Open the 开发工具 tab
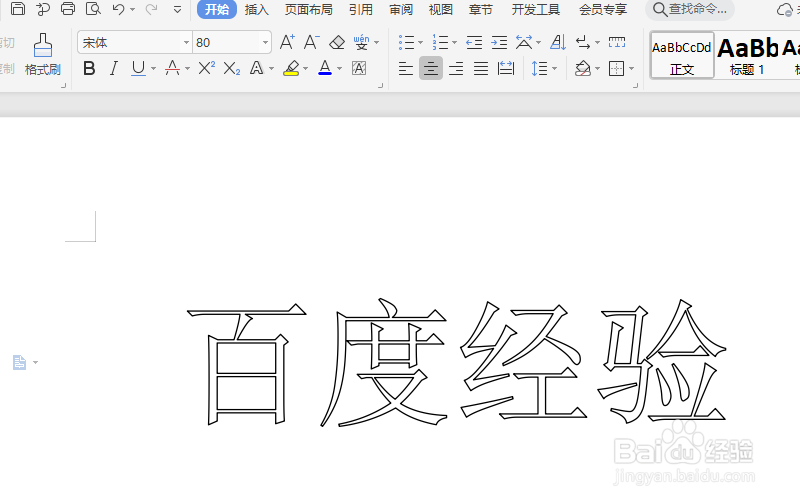800x504 pixels. tap(535, 9)
